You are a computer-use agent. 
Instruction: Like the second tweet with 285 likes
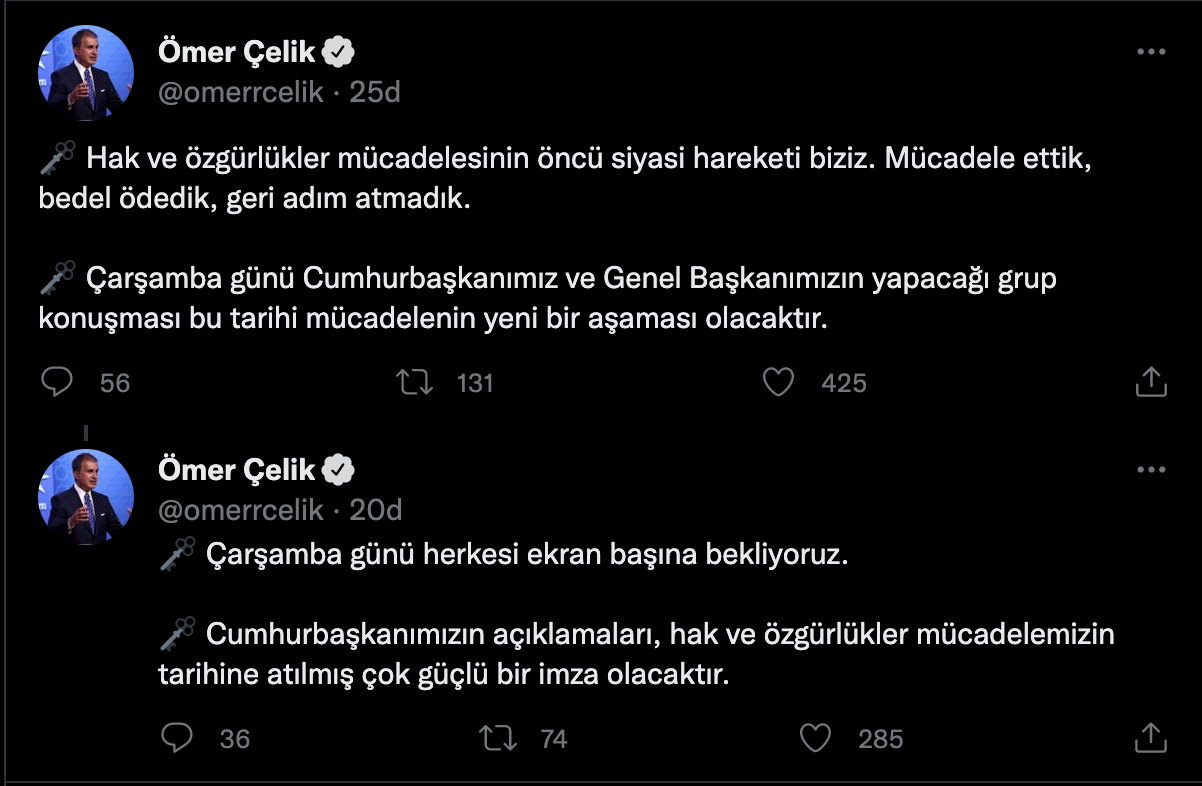[816, 738]
